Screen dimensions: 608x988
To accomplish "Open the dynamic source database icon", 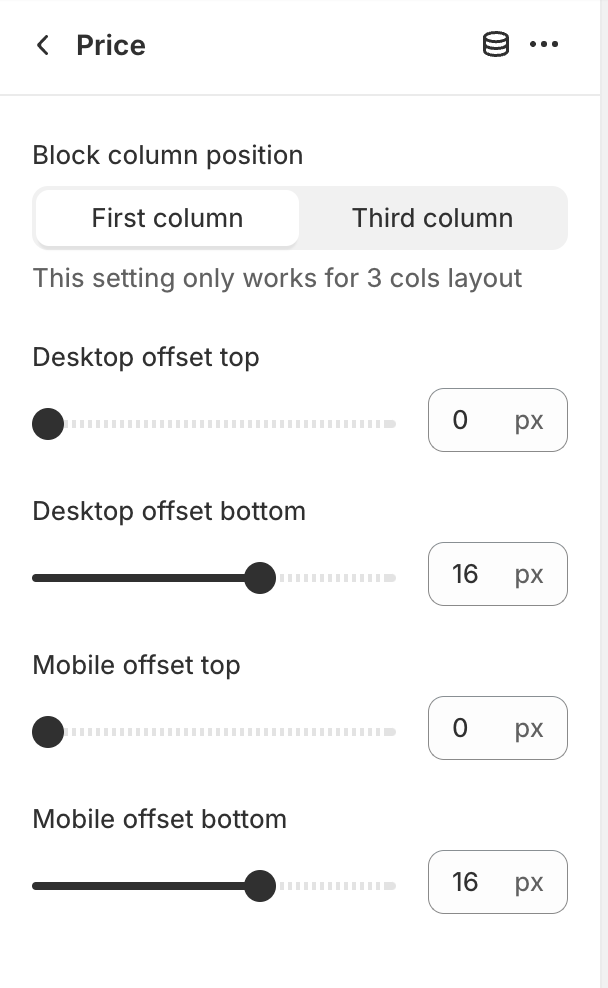I will pos(496,45).
